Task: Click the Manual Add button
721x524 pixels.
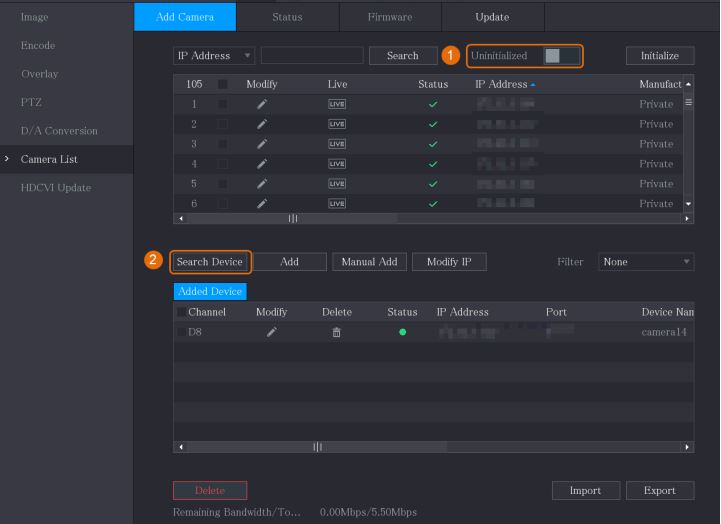Action: click(x=369, y=262)
